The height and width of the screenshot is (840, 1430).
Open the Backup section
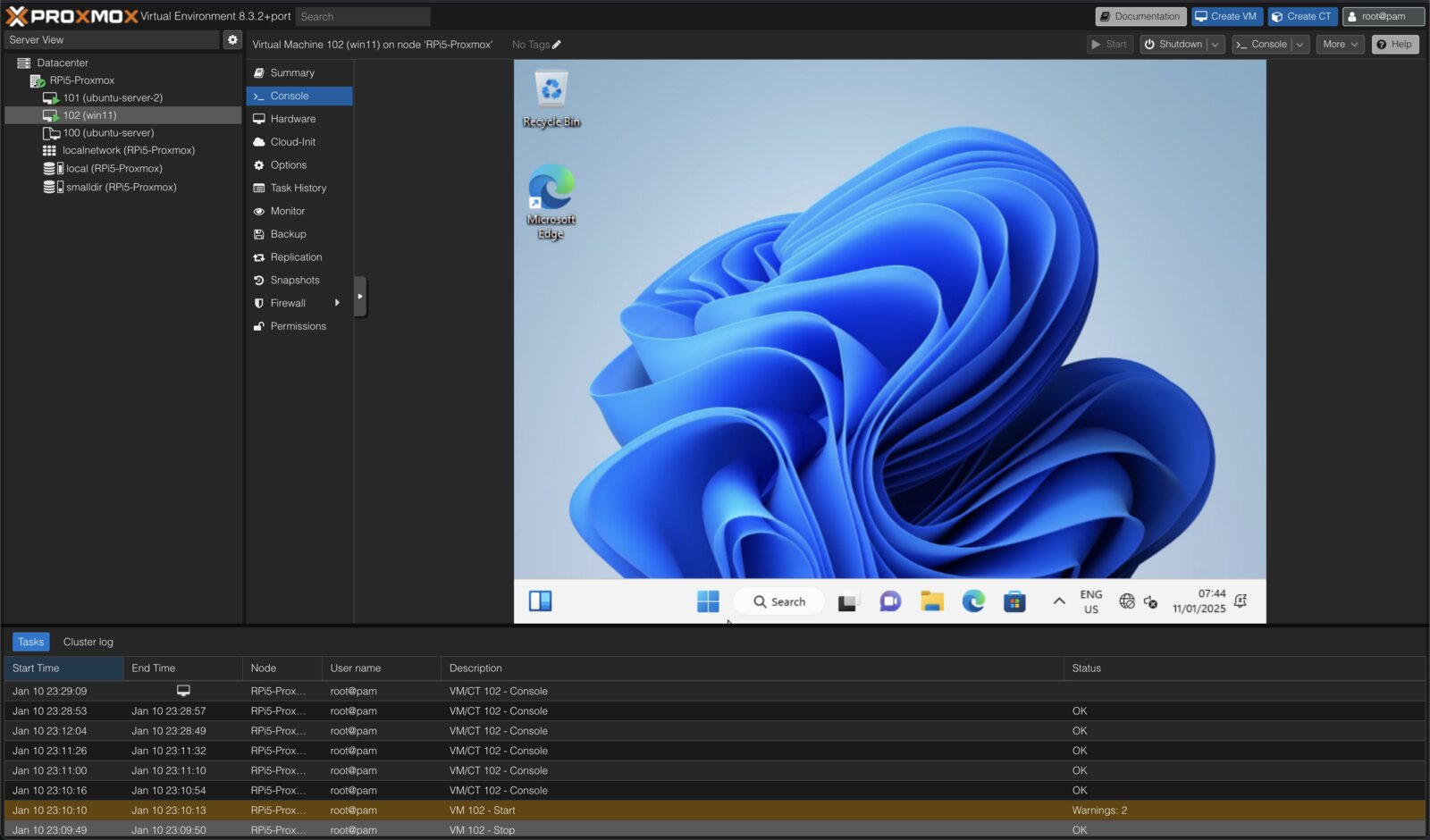299,234
